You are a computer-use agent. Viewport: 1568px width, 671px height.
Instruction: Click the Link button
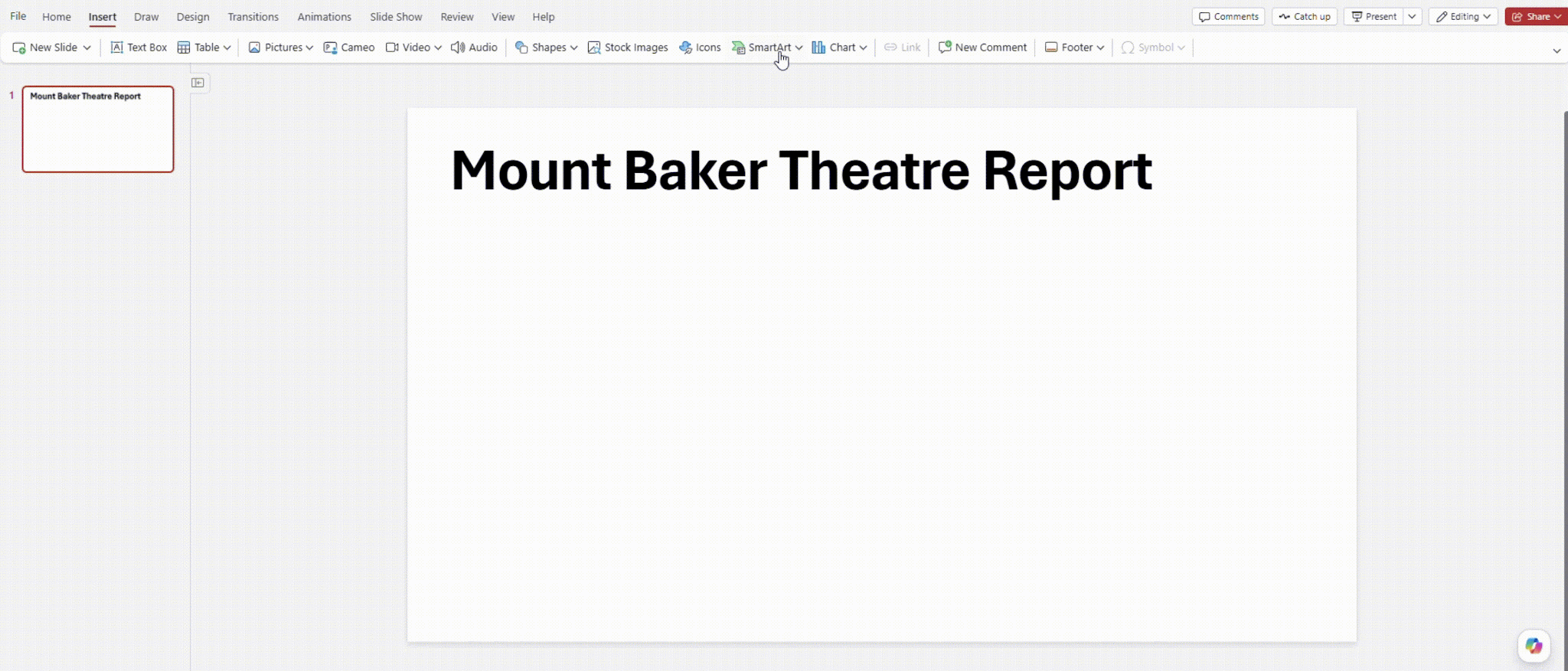pyautogui.click(x=902, y=47)
